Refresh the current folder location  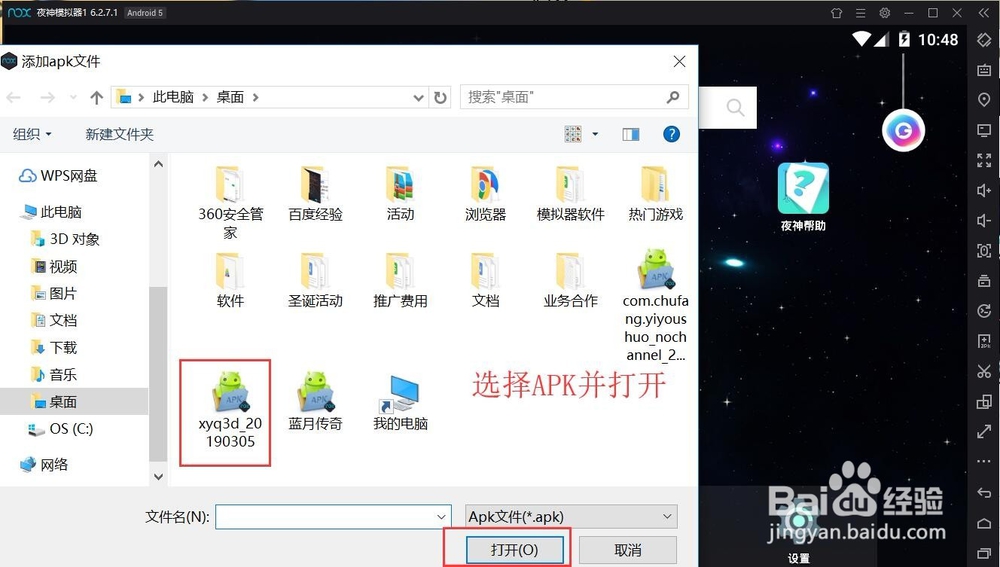pyautogui.click(x=440, y=98)
